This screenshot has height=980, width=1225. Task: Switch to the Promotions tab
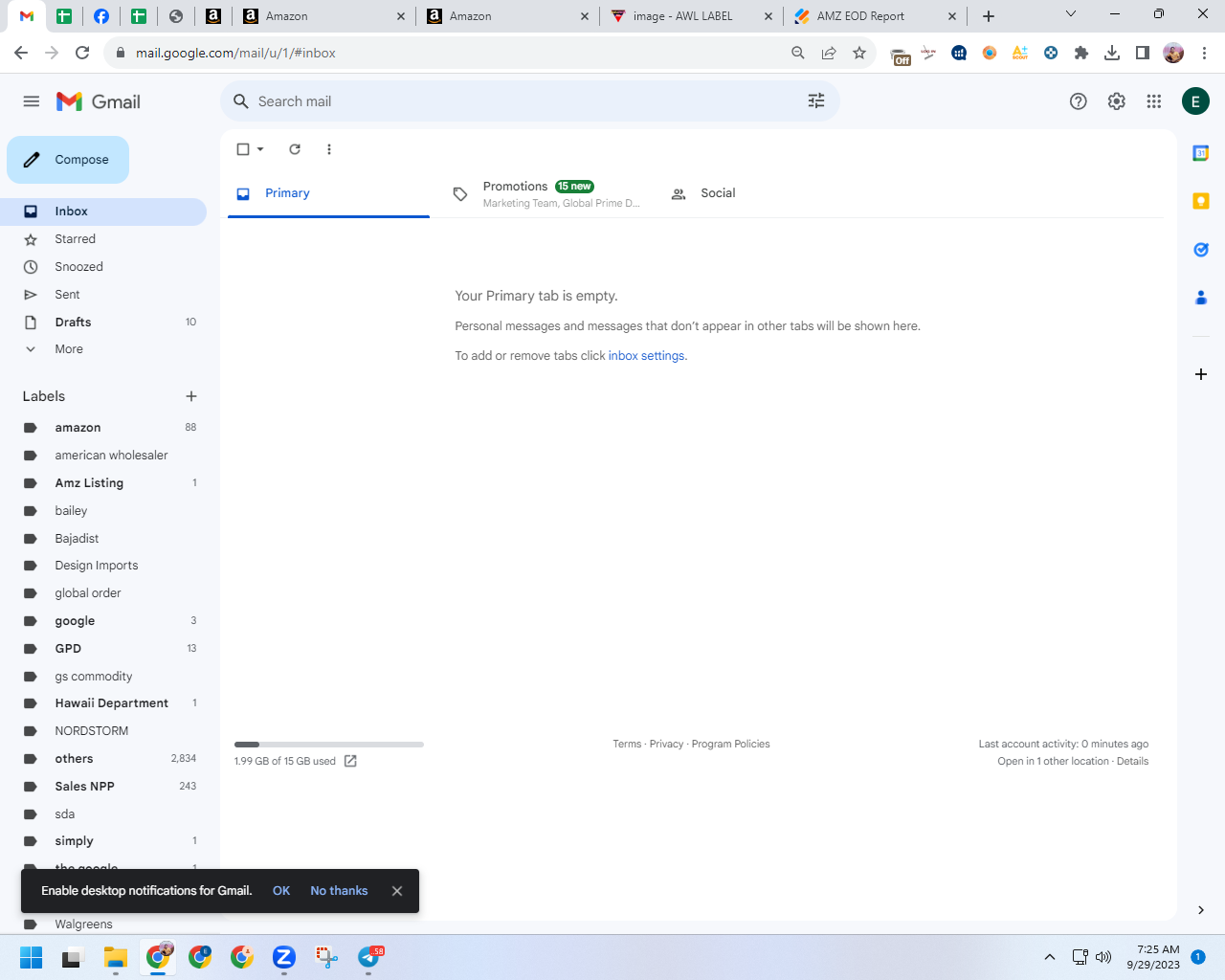(x=546, y=193)
